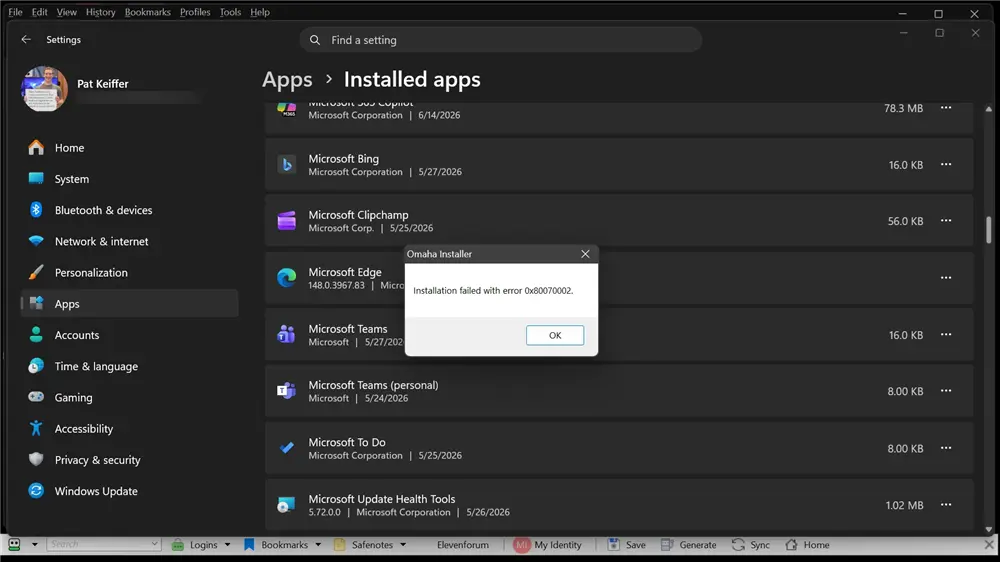Click the Microsoft Clipchamp app icon
The width and height of the screenshot is (1000, 562).
coord(286,221)
